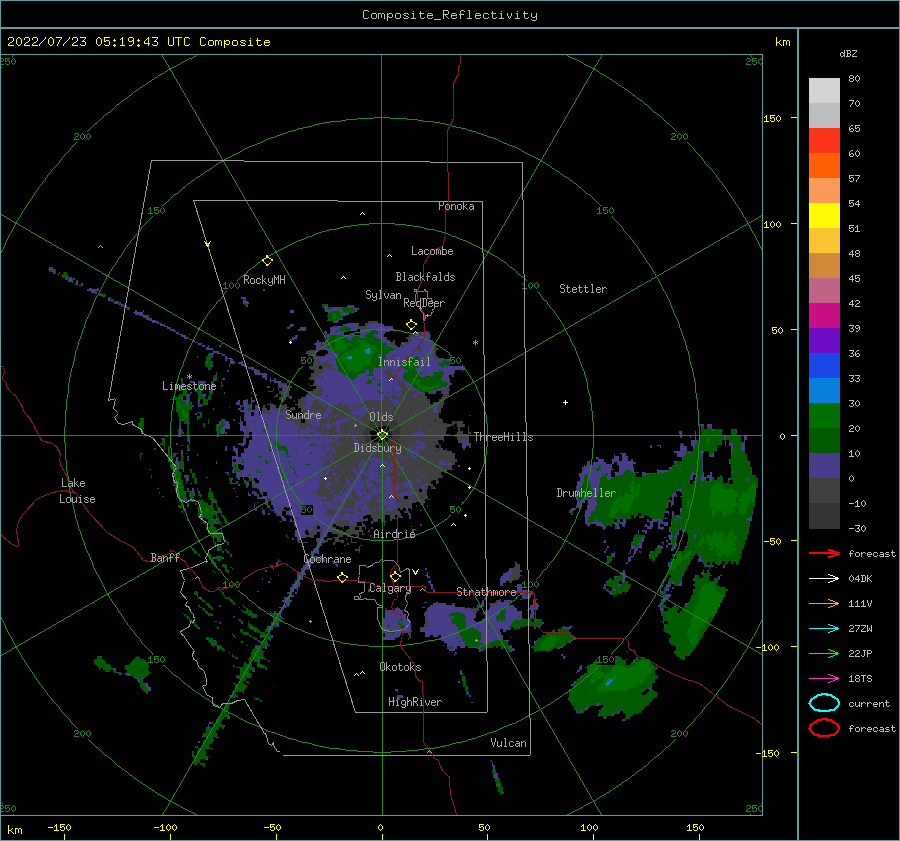Screen dimensions: 900x841
Task: Click the cyan current ellipse in the legend
Action: click(x=824, y=703)
